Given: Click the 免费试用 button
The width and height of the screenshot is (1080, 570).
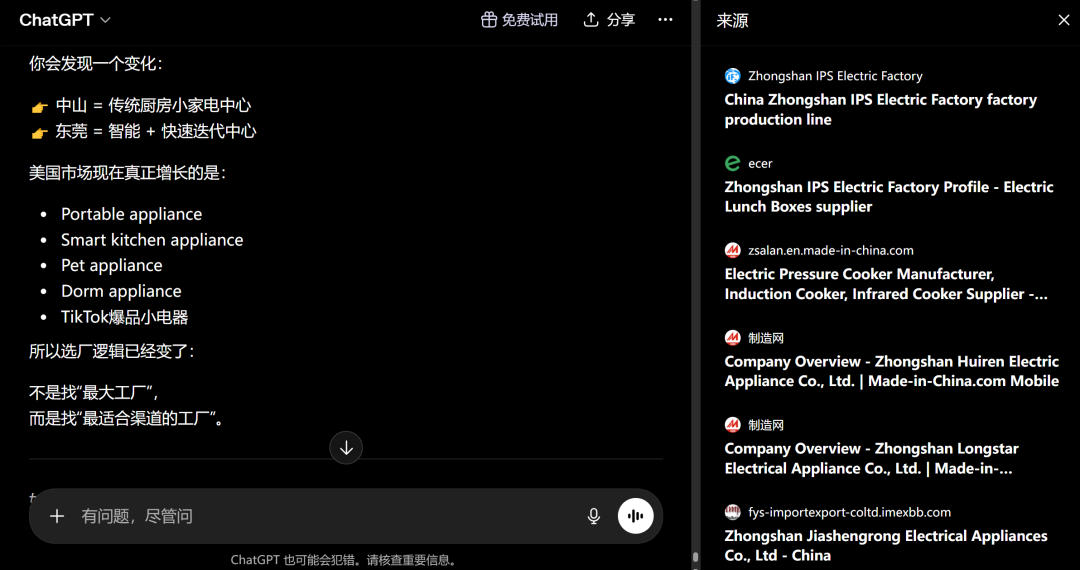Looking at the screenshot, I should point(519,20).
